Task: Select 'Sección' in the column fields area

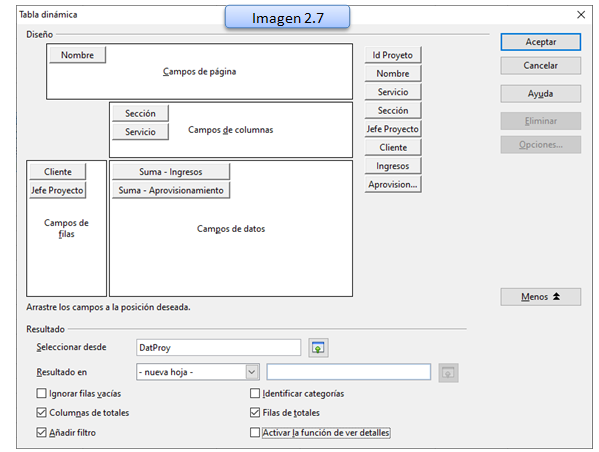Action: coord(140,113)
